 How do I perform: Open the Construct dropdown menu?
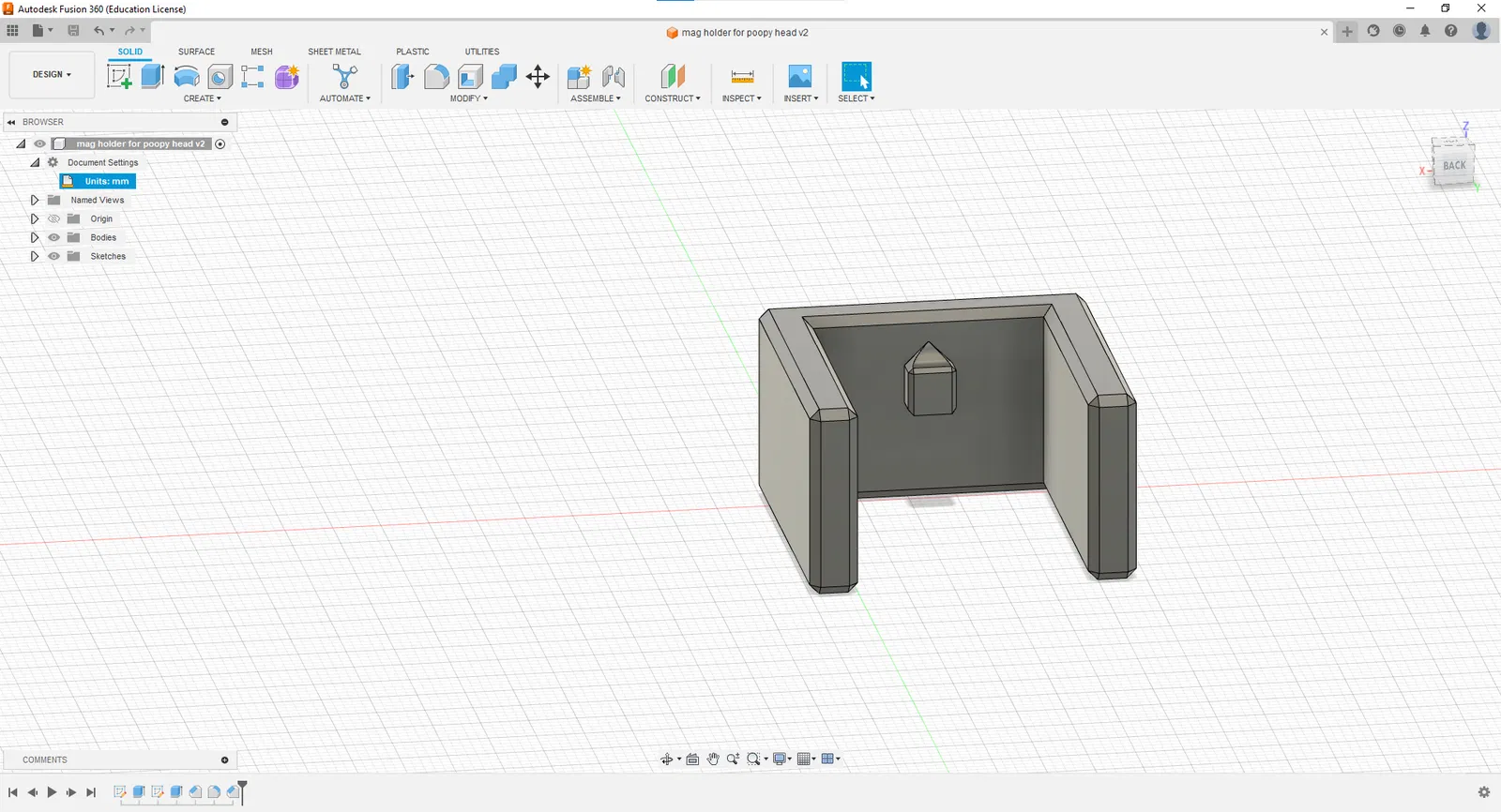[x=673, y=98]
